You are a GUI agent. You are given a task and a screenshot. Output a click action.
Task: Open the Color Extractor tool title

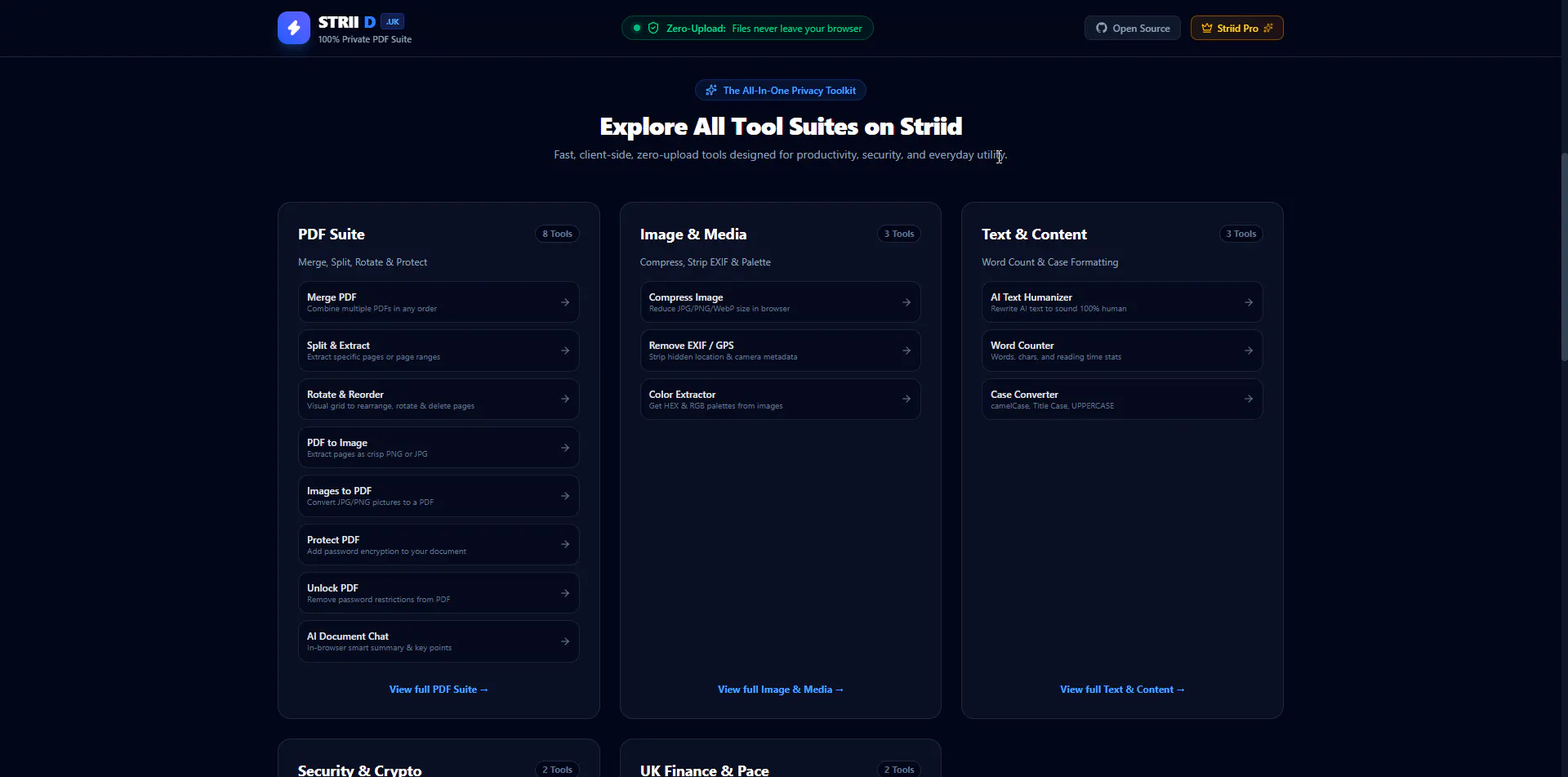coord(682,395)
